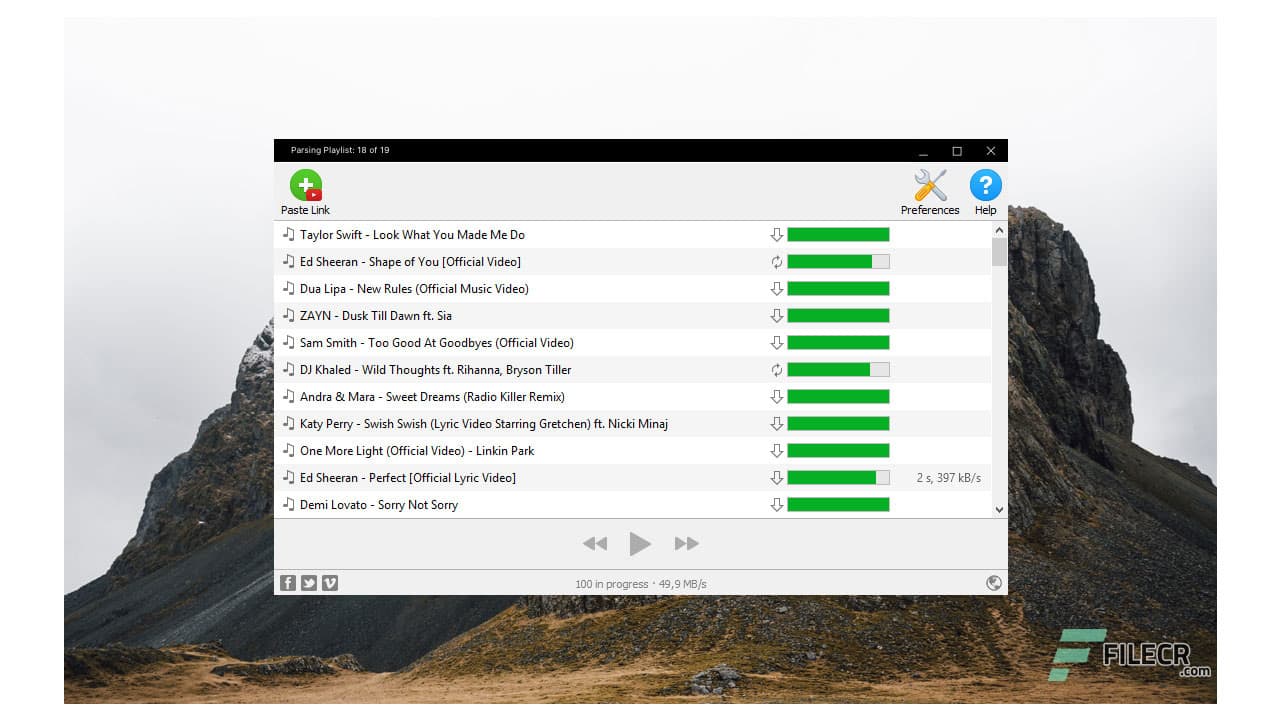This screenshot has height=720, width=1280.
Task: Select the ZAYN Dusk Till Dawn track
Action: pos(450,315)
